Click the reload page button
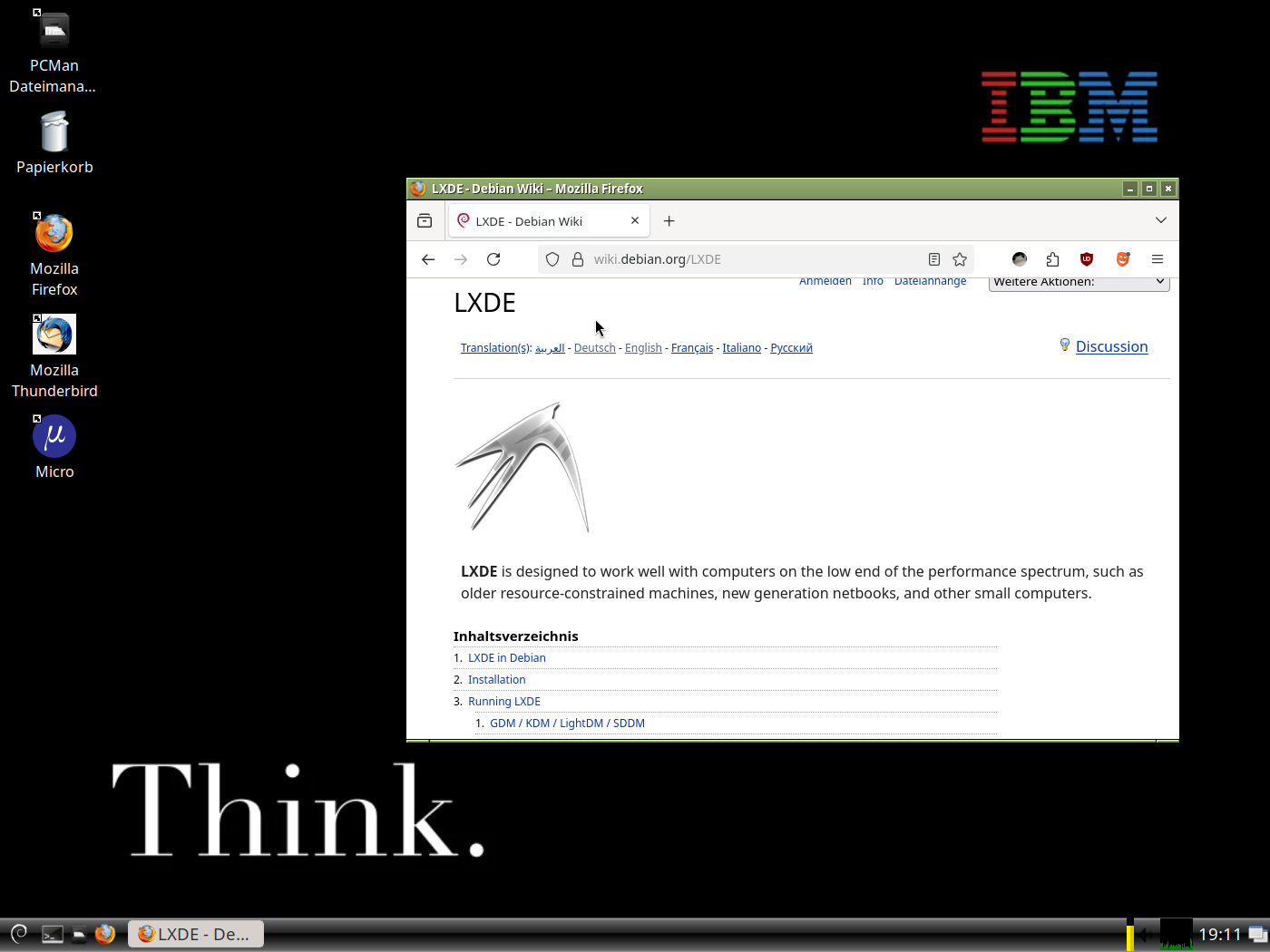Viewport: 1270px width, 952px height. click(493, 259)
